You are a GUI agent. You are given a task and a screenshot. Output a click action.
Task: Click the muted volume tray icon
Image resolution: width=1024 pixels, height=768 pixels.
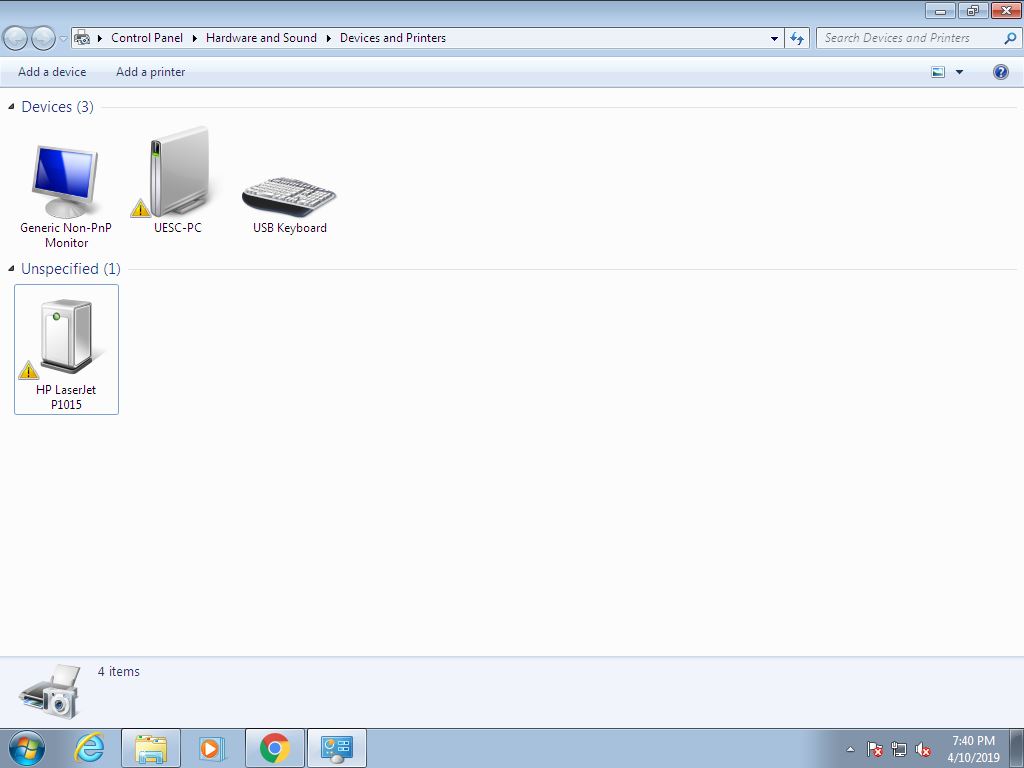point(923,749)
